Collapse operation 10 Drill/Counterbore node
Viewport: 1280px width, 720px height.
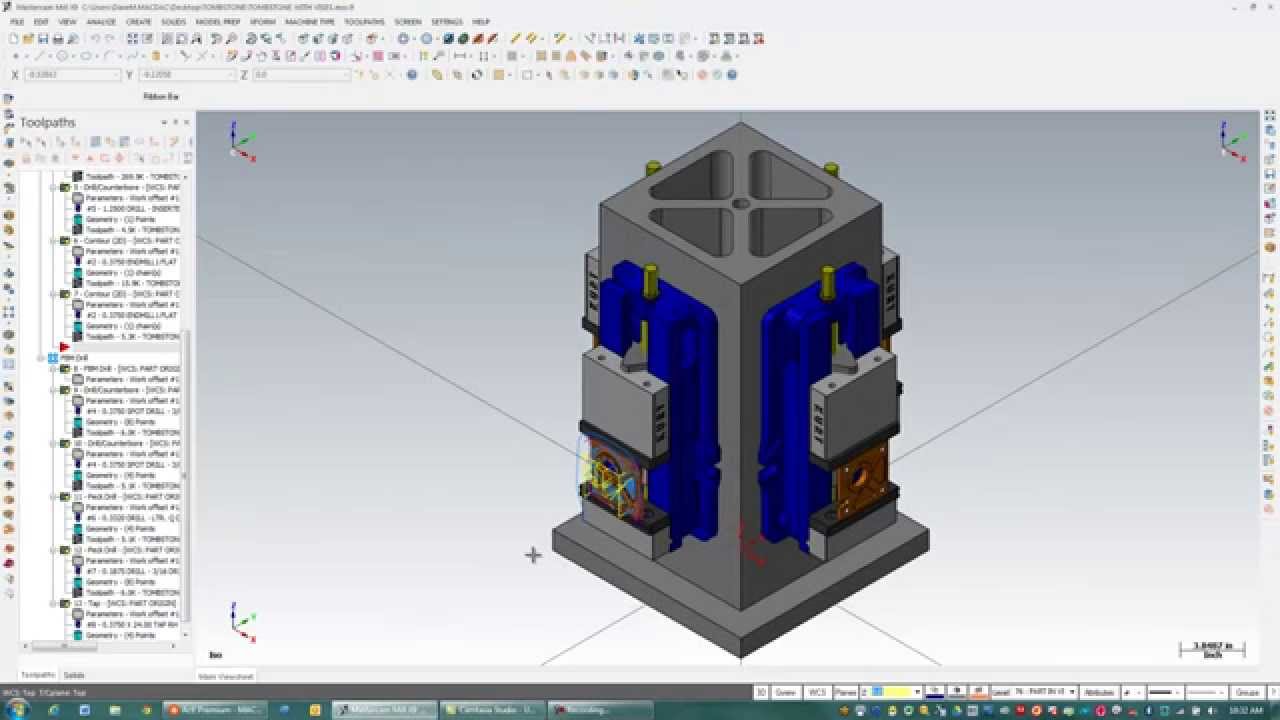[x=53, y=443]
